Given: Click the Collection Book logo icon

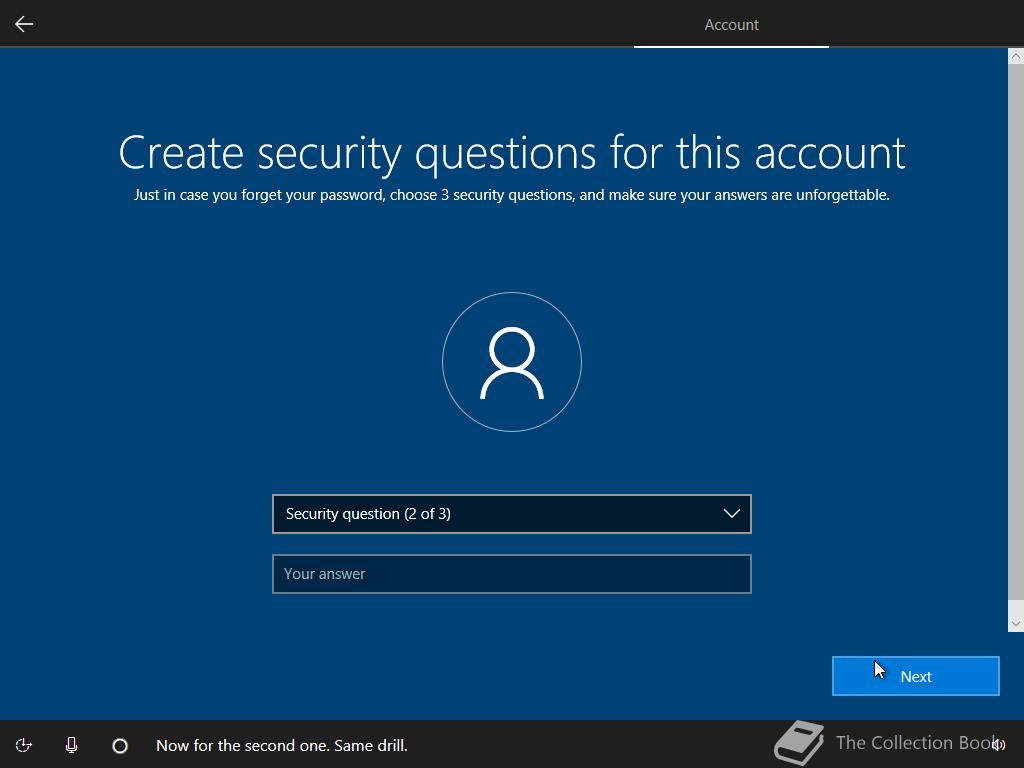Looking at the screenshot, I should point(799,743).
